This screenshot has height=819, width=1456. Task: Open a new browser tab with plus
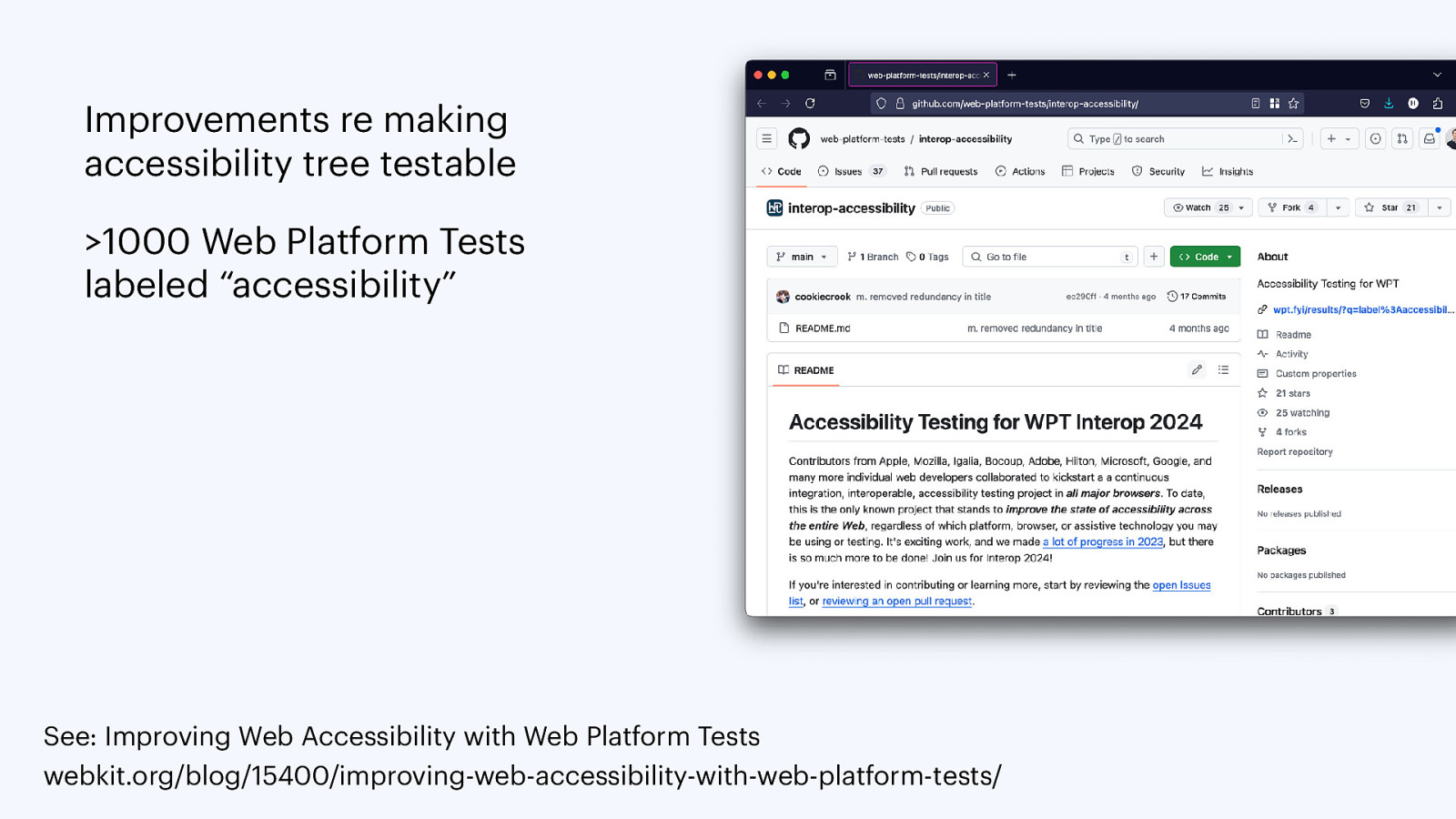click(1012, 76)
